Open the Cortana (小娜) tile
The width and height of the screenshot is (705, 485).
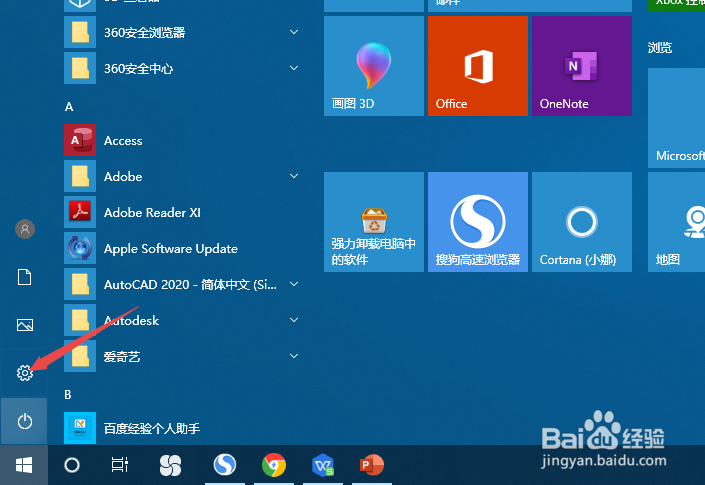(x=582, y=222)
